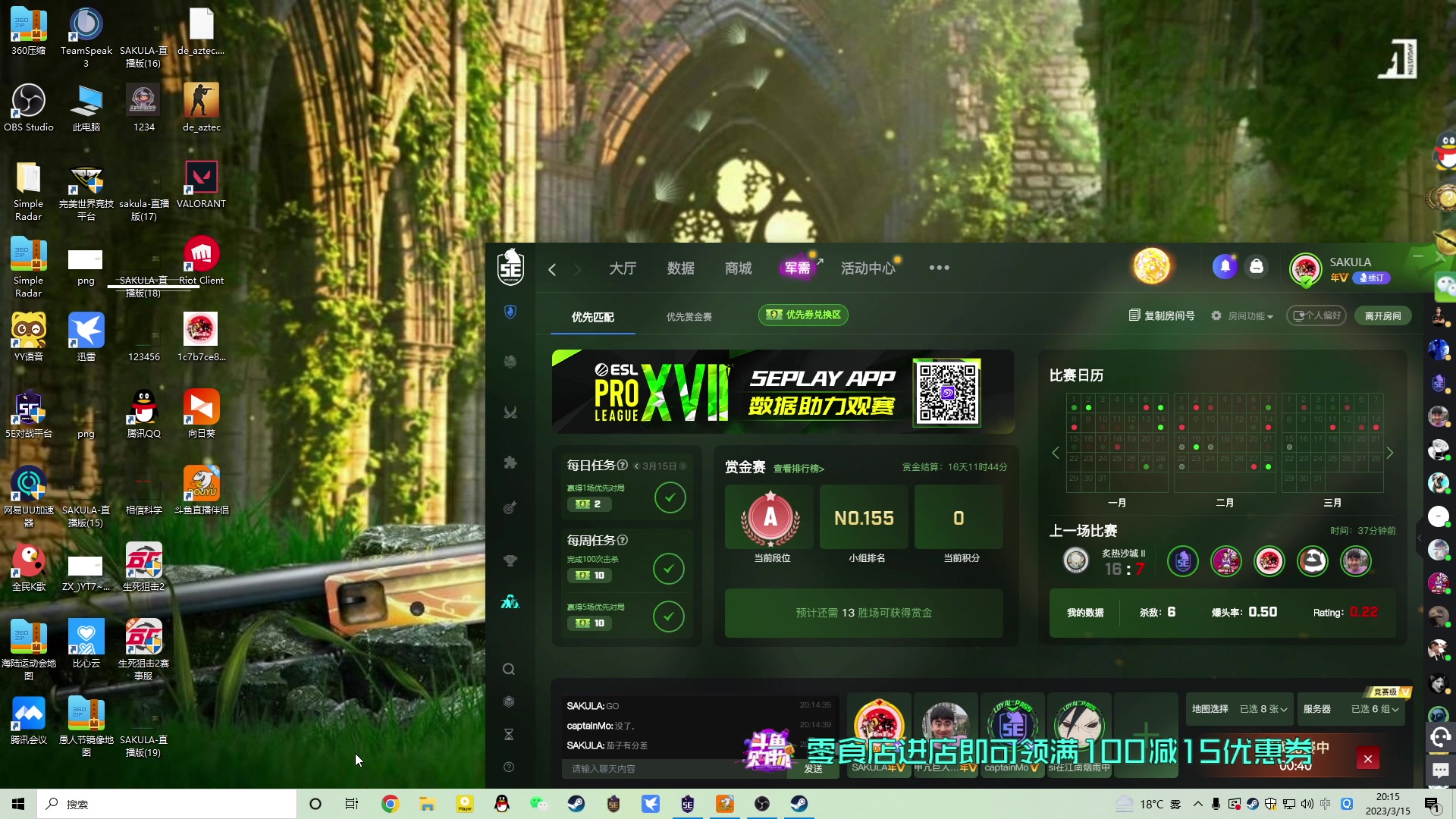Toggle the 个人偏好 preference button
1456x819 pixels.
pos(1316,315)
